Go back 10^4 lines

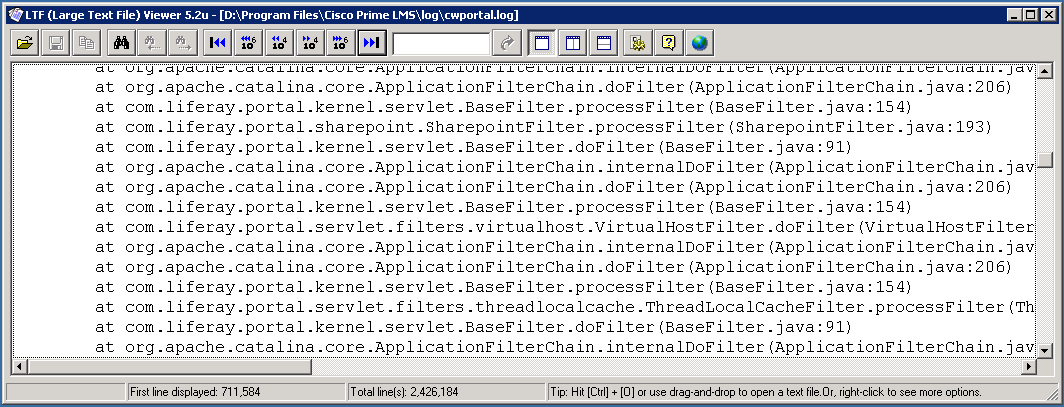pos(279,43)
